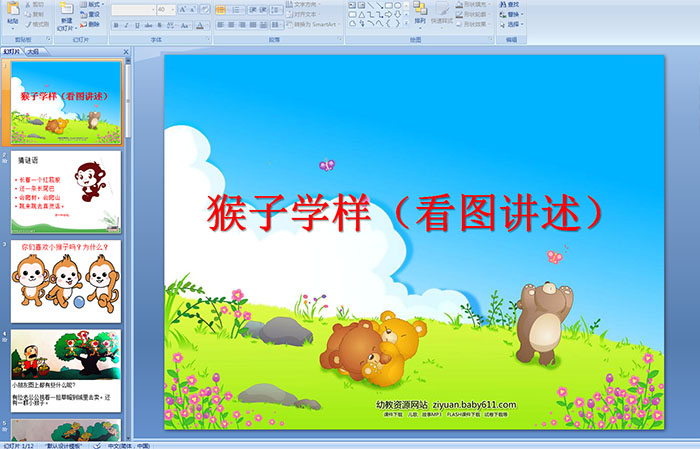The height and width of the screenshot is (449, 700).
Task: Decrease font size with shrink font icon
Action: coord(193,9)
